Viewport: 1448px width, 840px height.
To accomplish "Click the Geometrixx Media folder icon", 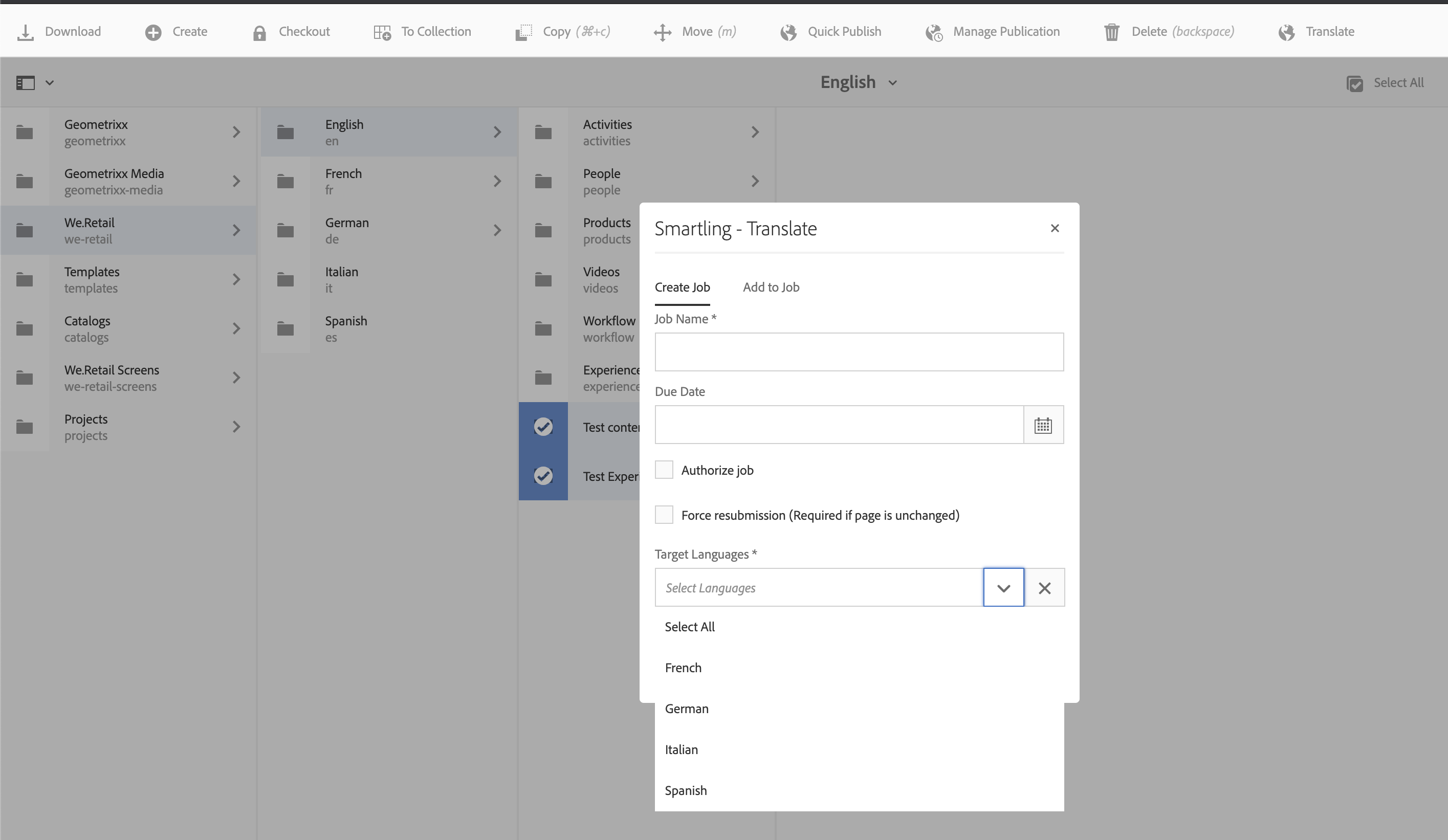I will pos(24,181).
